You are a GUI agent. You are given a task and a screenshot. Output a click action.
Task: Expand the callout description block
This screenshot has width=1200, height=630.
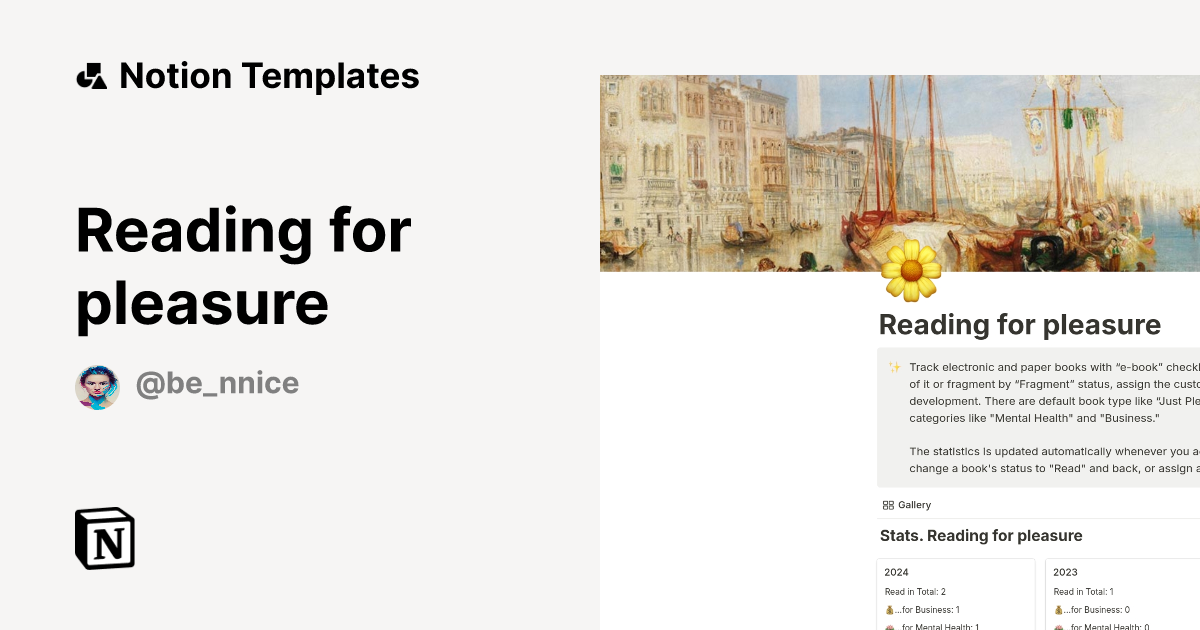point(1040,417)
